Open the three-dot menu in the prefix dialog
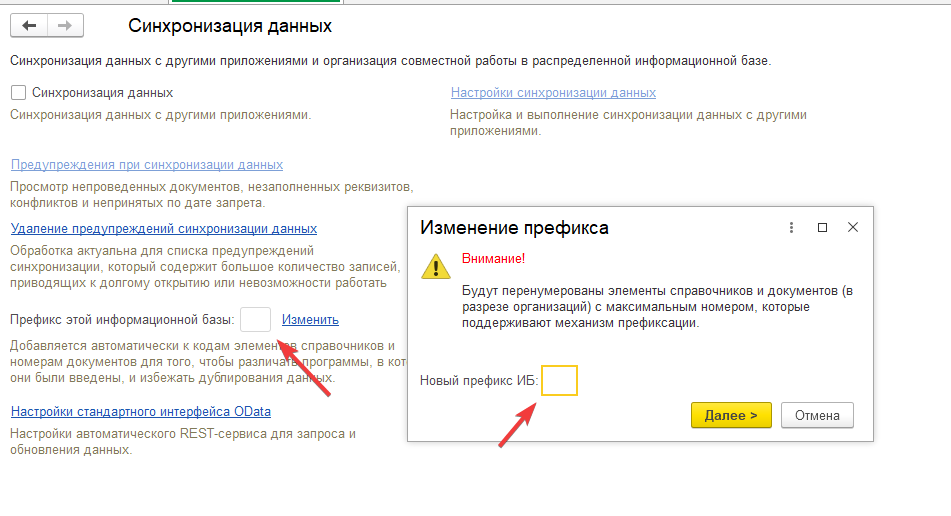This screenshot has width=951, height=516. click(791, 227)
